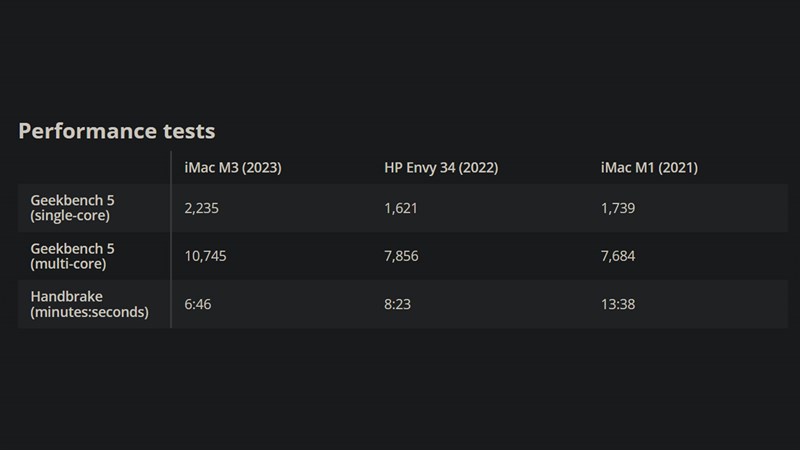Select the HP Envy multi-core score 7,856
Viewport: 800px width, 450px height.
tap(401, 256)
